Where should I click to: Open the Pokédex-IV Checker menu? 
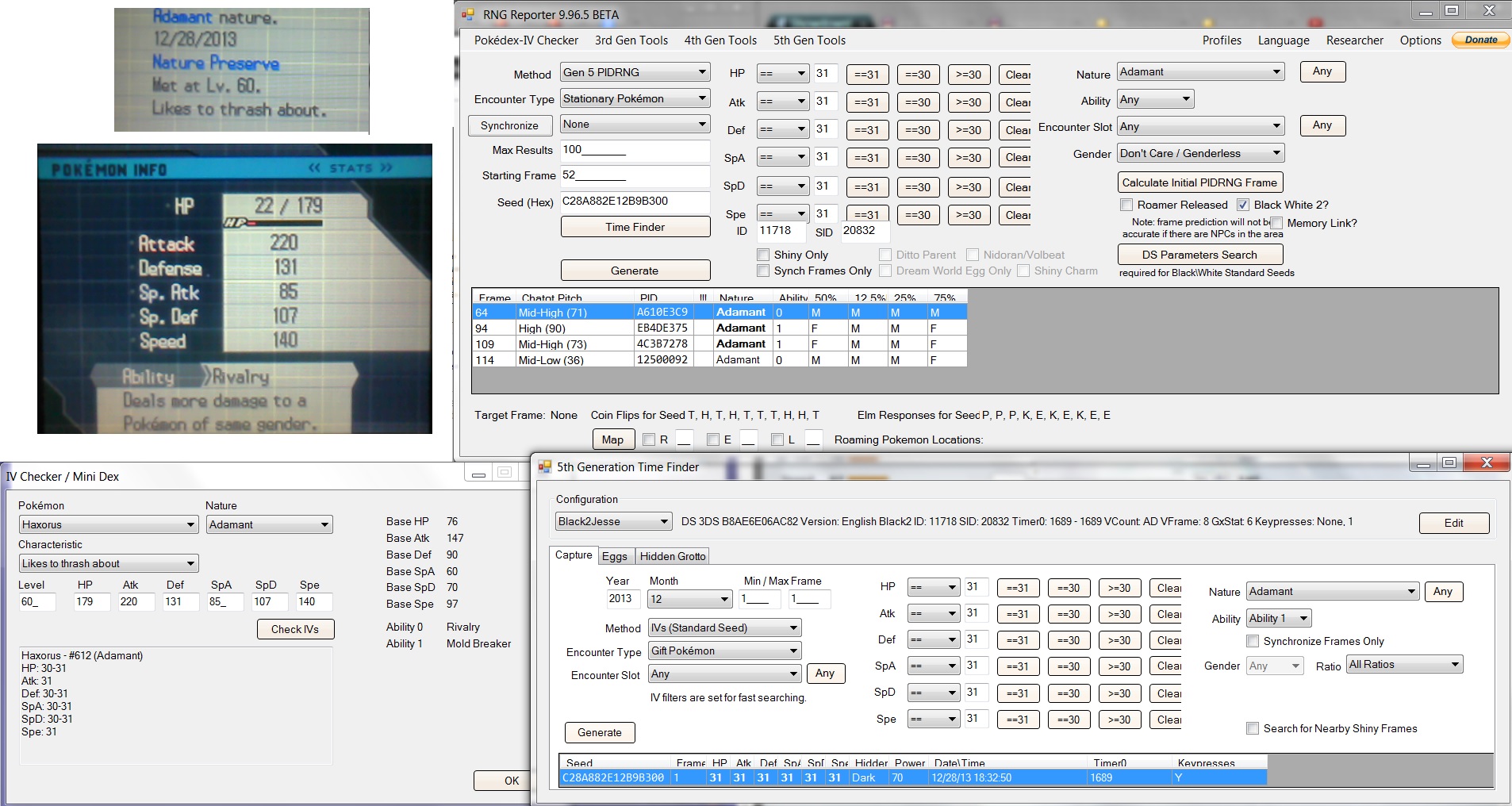click(x=526, y=40)
